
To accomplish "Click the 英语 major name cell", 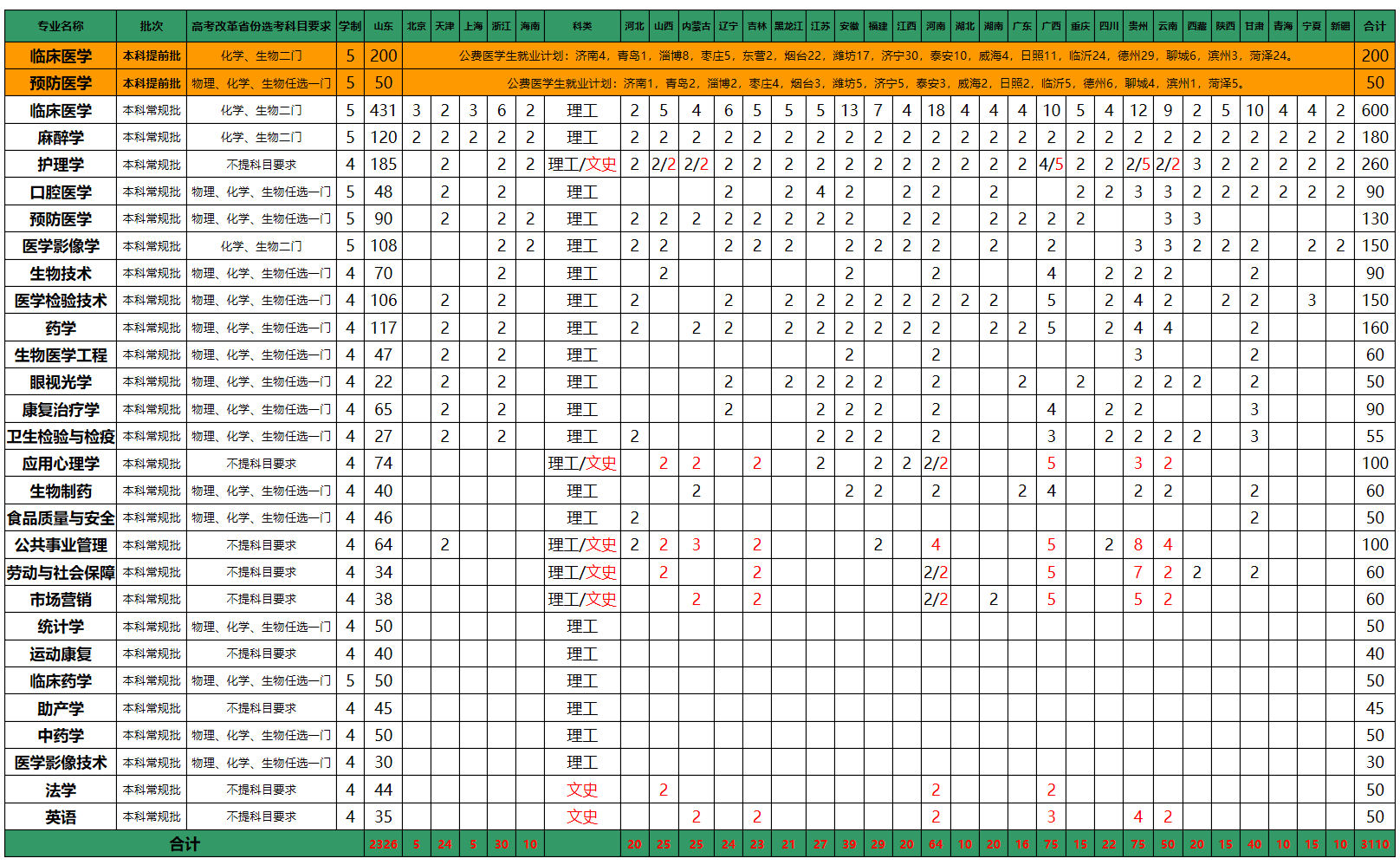I will tap(61, 816).
